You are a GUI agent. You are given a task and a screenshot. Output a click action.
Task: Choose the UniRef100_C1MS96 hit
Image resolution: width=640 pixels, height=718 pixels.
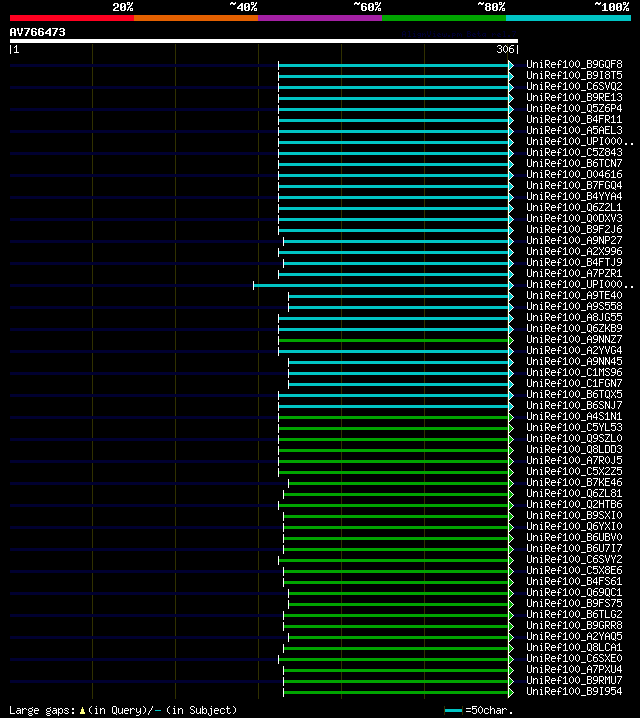point(574,372)
